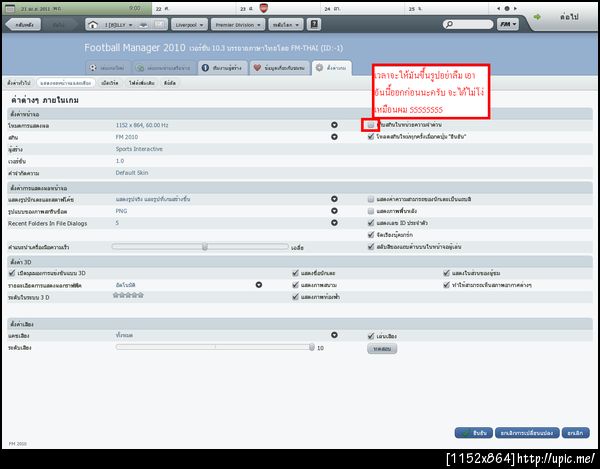
Task: Open the tab with the blue info icon
Action: [222, 68]
